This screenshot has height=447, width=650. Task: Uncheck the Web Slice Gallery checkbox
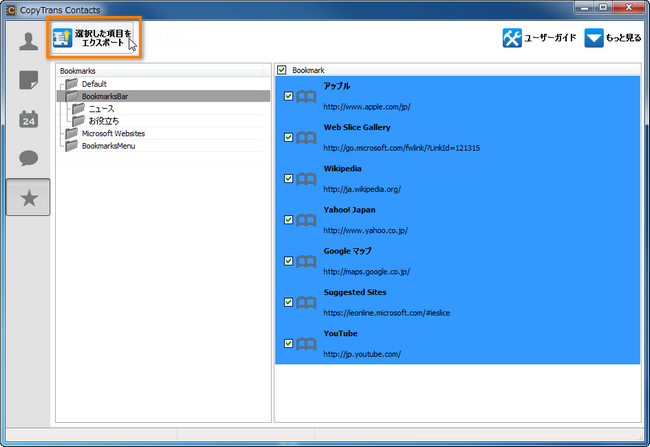[289, 137]
